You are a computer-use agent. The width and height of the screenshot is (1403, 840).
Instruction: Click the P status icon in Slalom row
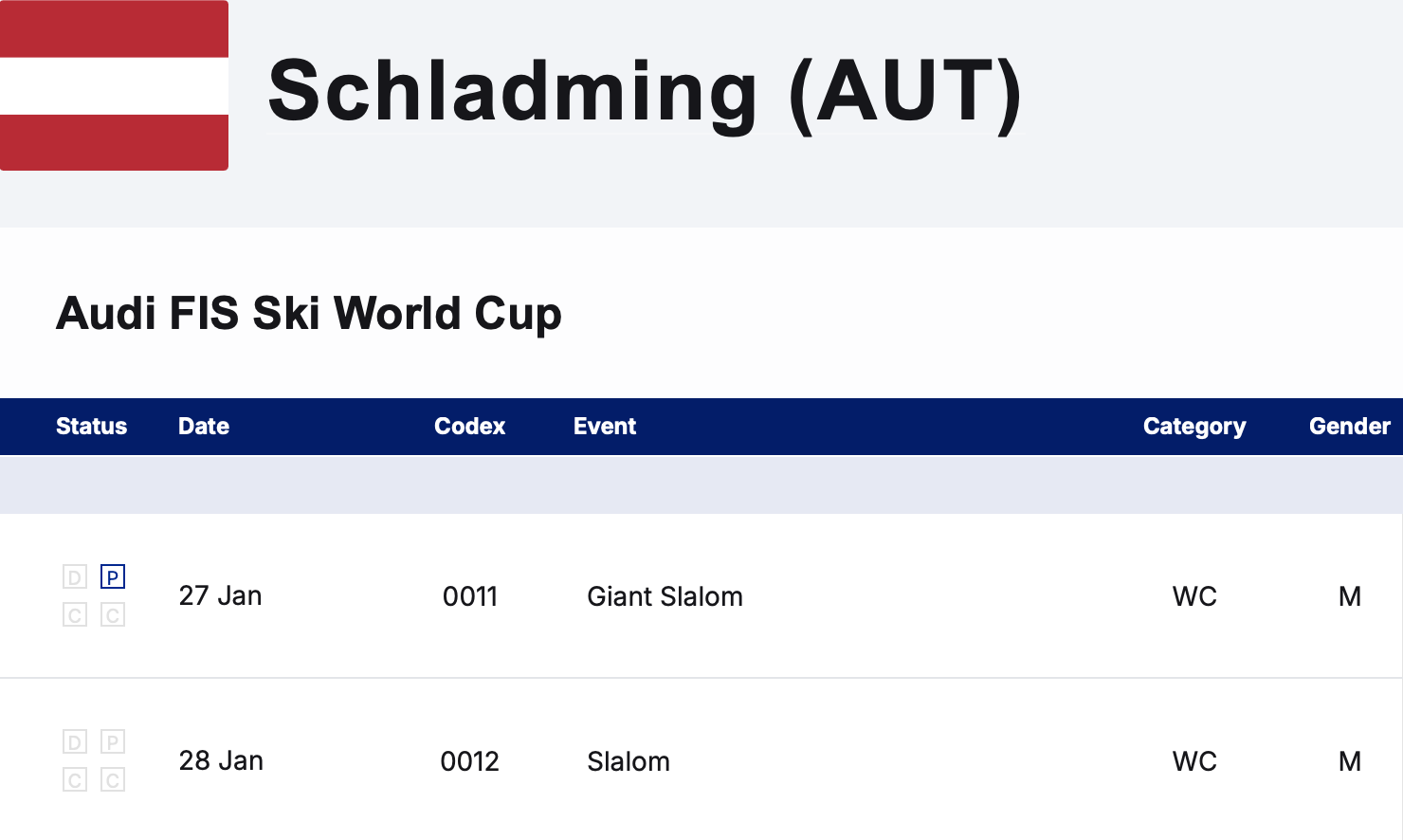coord(113,741)
